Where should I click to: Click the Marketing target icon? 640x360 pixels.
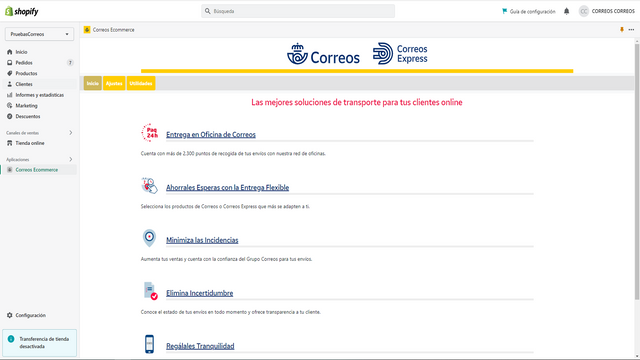(10, 106)
